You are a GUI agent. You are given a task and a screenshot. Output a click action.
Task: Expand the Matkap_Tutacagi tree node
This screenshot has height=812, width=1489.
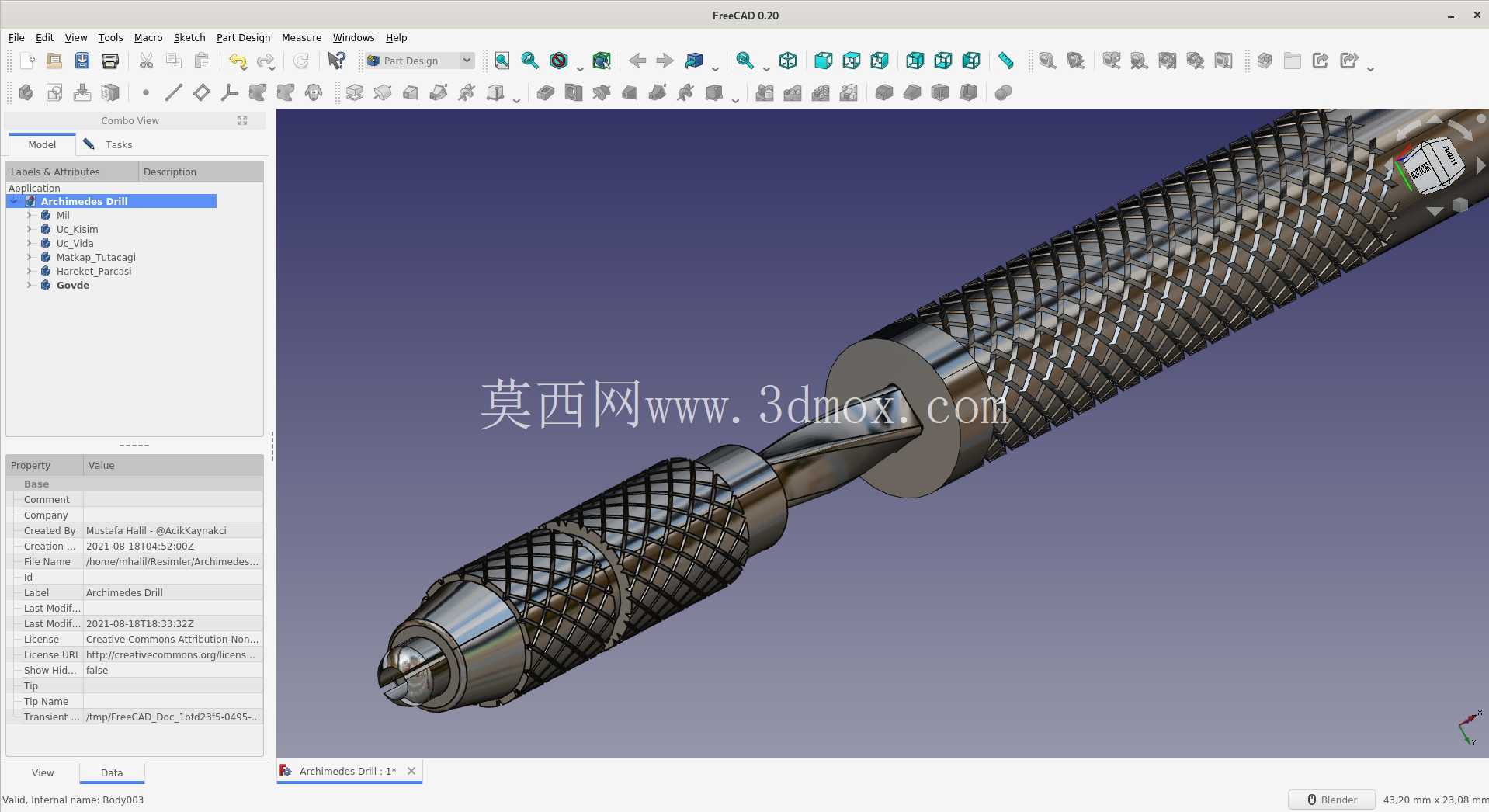point(30,257)
